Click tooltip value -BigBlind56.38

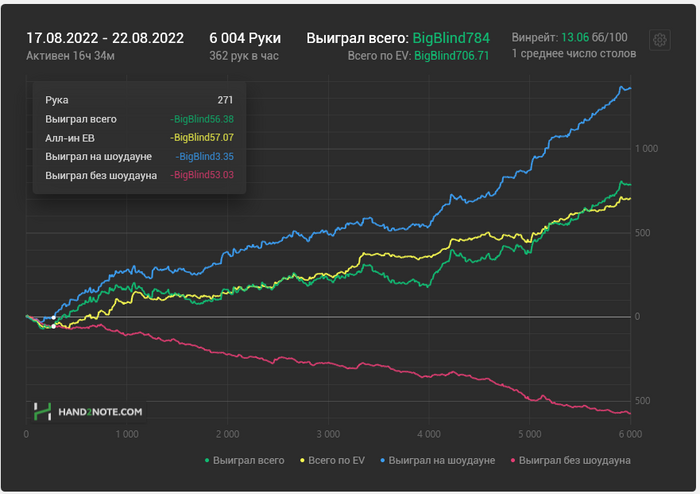(202, 119)
